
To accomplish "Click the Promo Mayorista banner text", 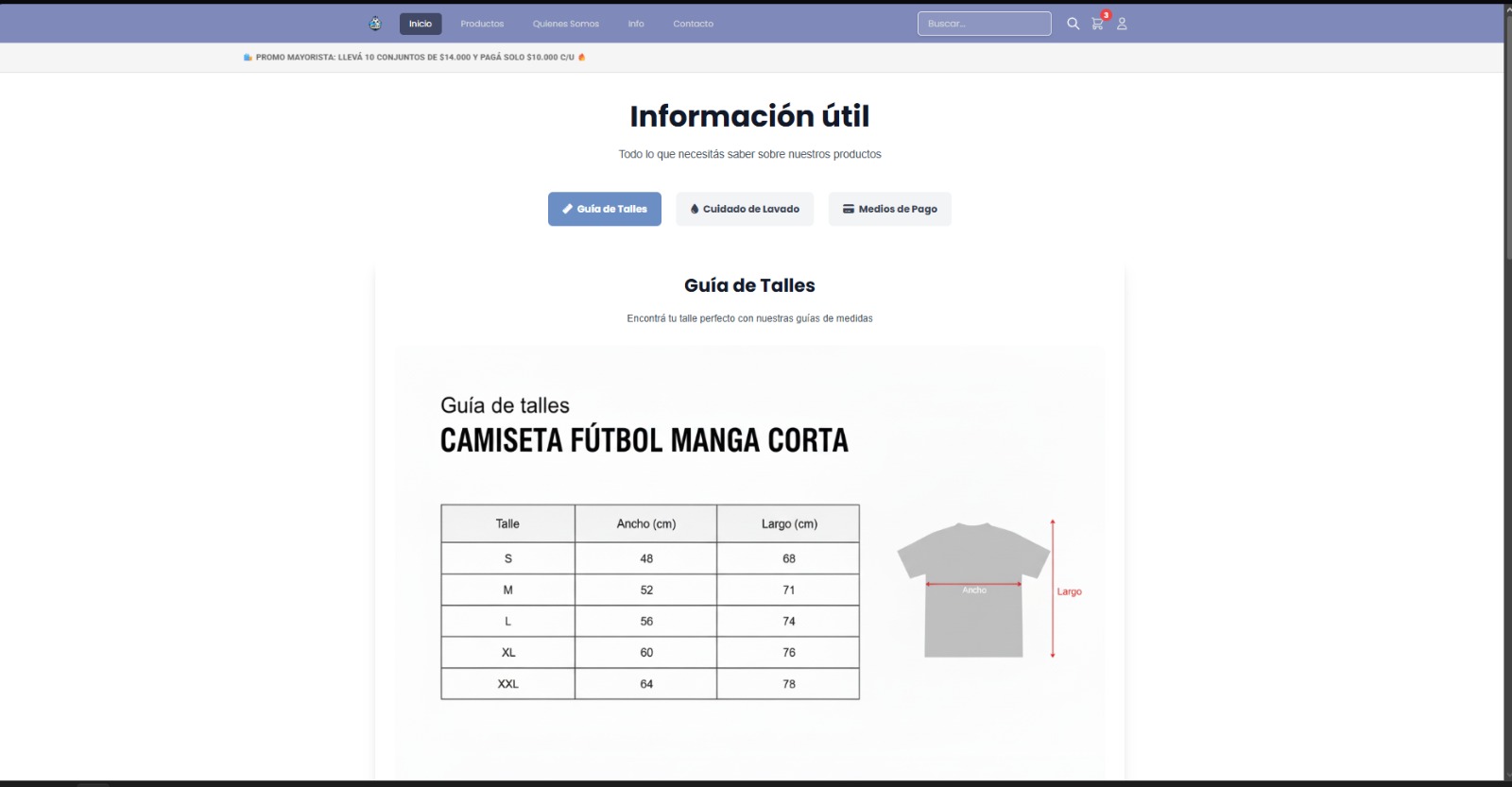I will point(414,58).
